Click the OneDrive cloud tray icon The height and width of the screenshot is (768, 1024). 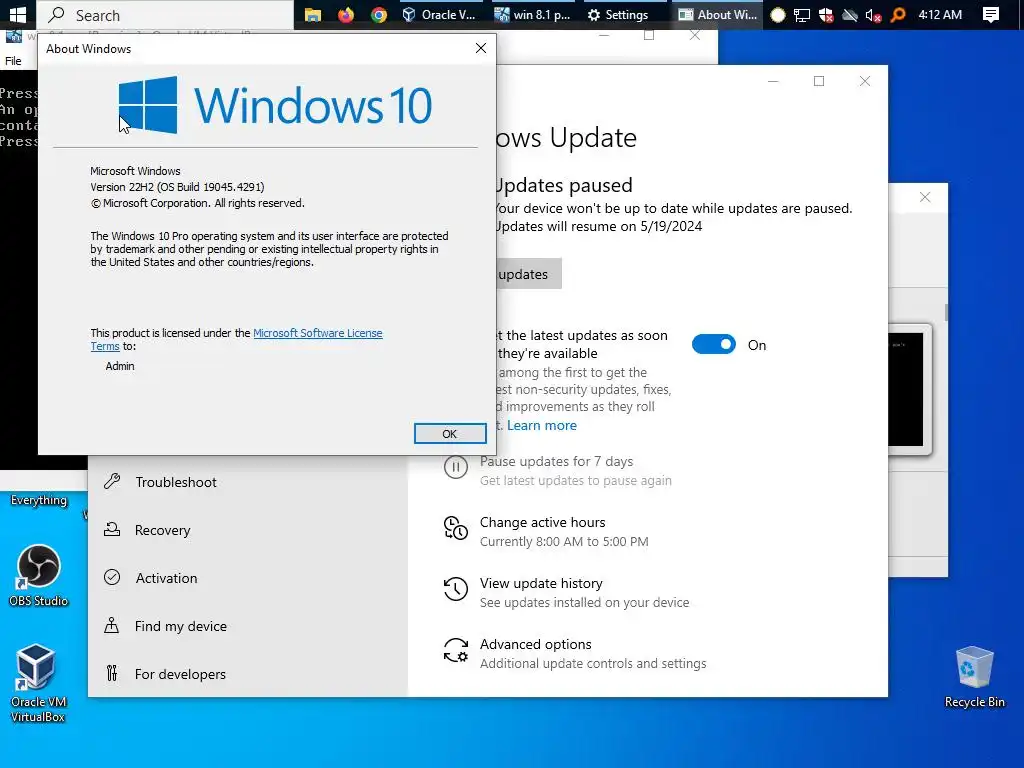tap(850, 15)
